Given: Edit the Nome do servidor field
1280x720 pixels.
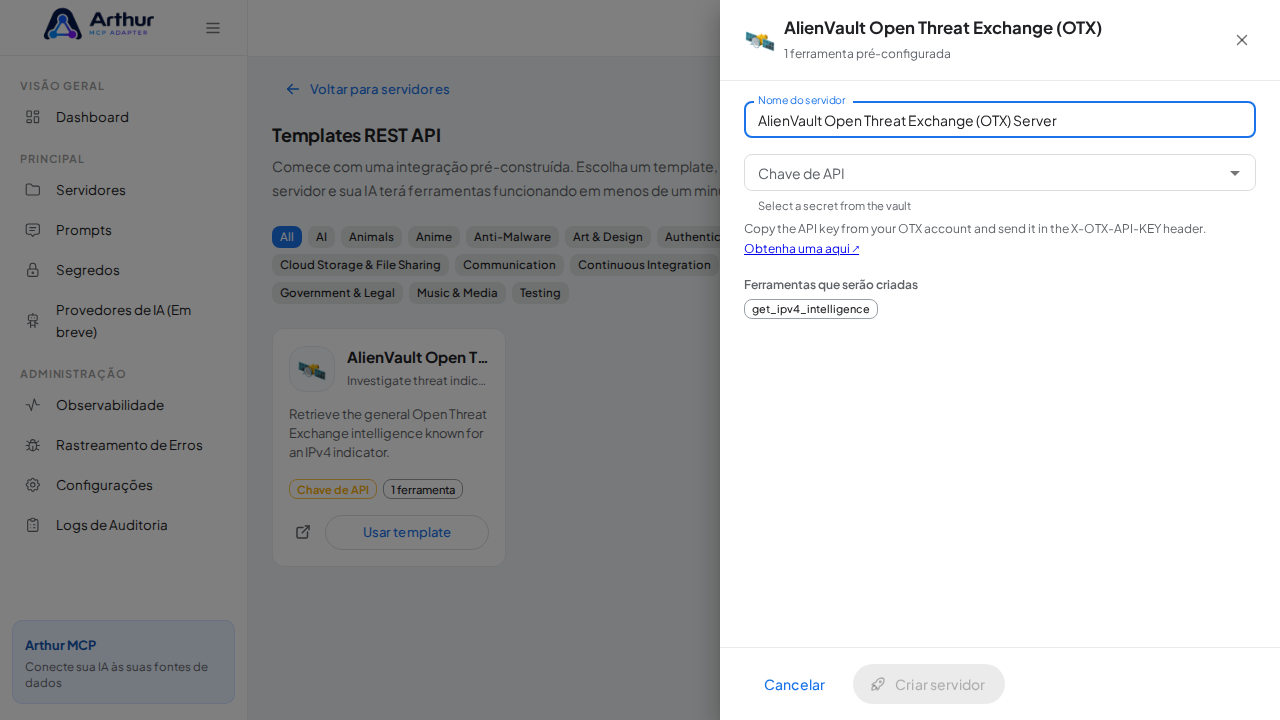Looking at the screenshot, I should click(1000, 120).
